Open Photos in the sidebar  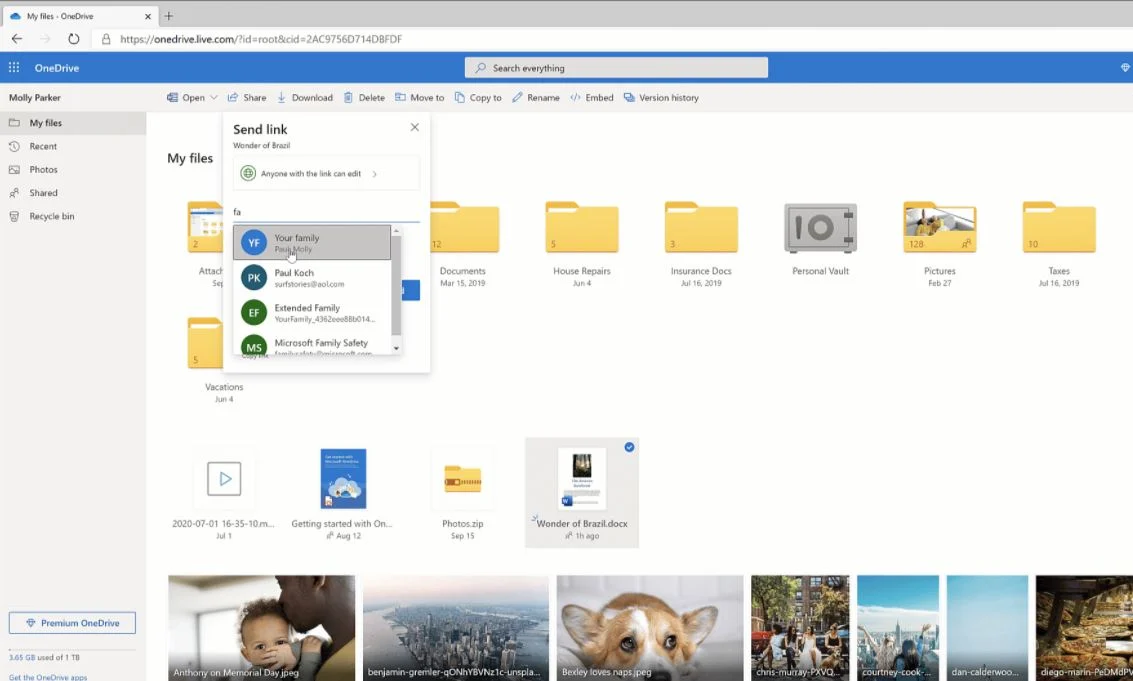[x=73, y=169]
